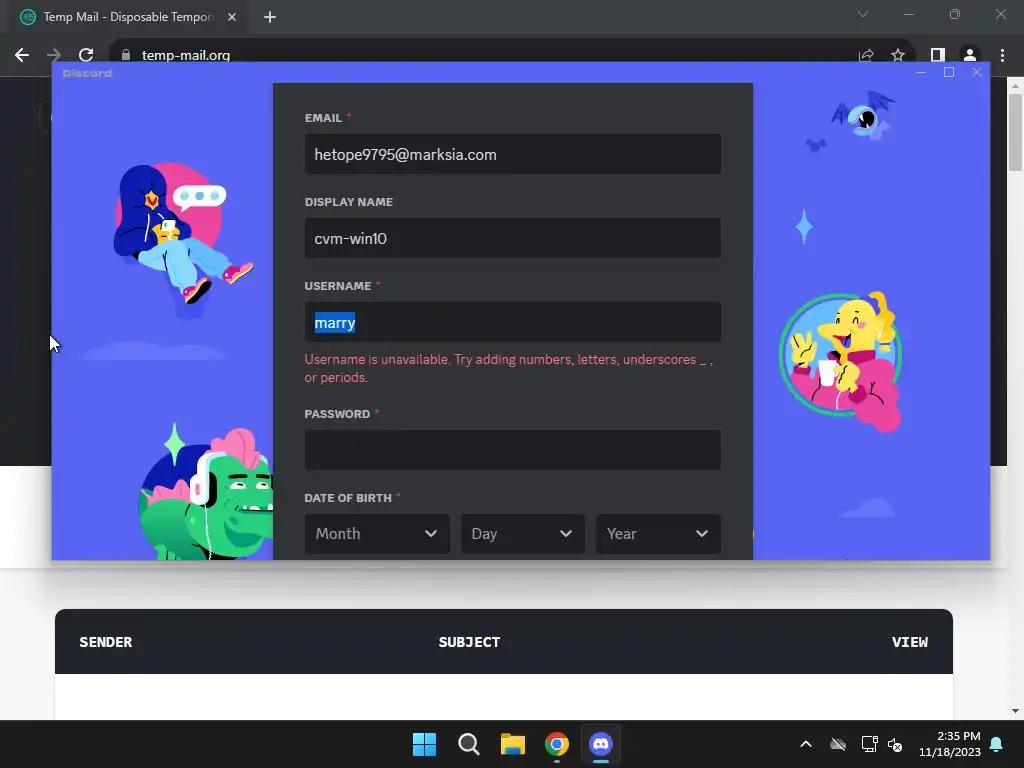Open the Chrome tab search chevron
Image resolution: width=1024 pixels, height=768 pixels.
863,14
